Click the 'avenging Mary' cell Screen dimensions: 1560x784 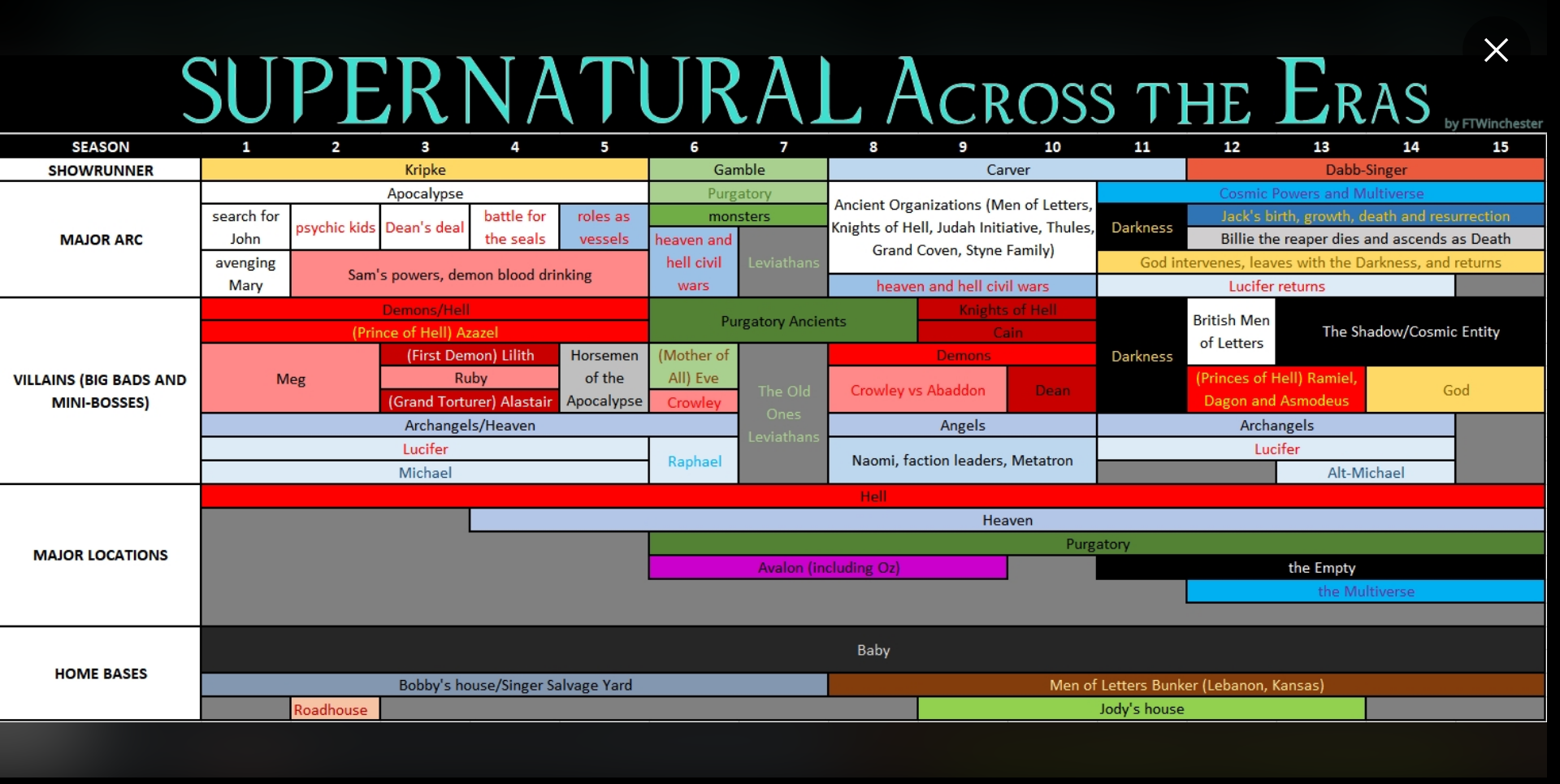[x=245, y=274]
